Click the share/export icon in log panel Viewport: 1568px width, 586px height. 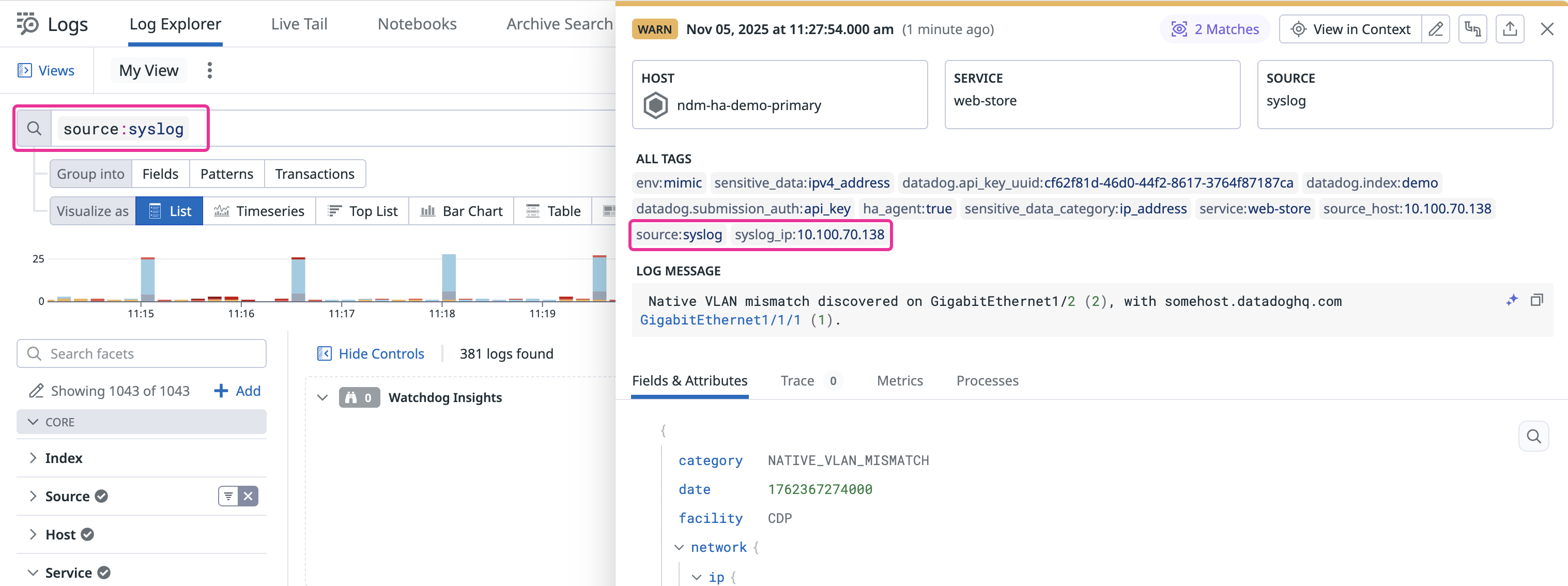(1510, 29)
